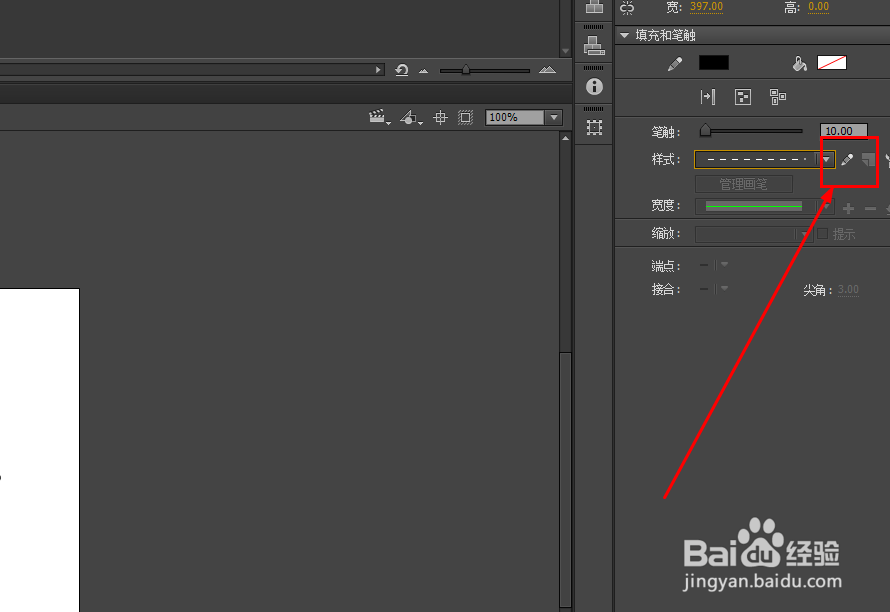The height and width of the screenshot is (612, 890).
Task: Click the third icon below the fill swatch
Action: click(x=778, y=97)
